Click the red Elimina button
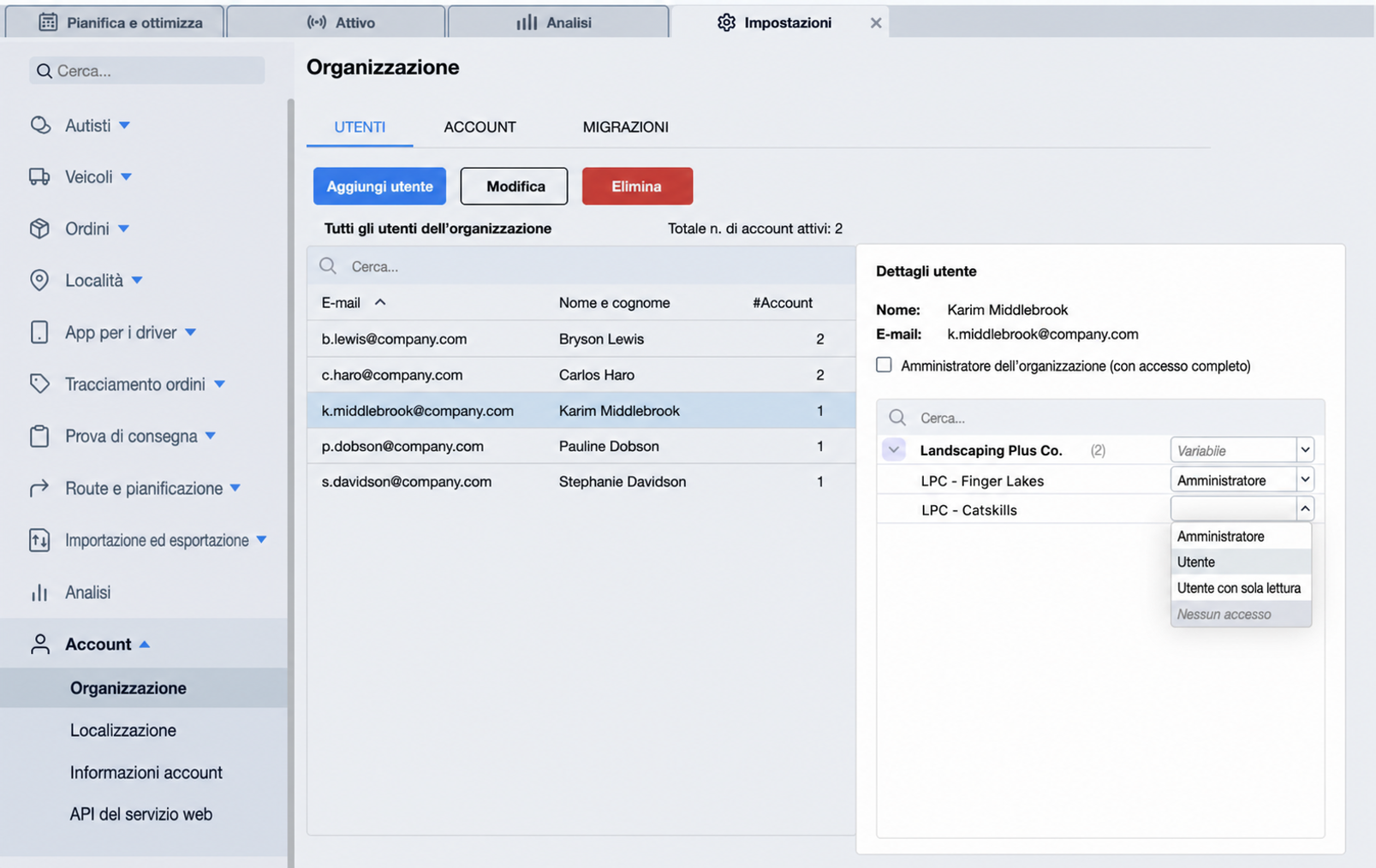The image size is (1376, 868). pyautogui.click(x=637, y=186)
